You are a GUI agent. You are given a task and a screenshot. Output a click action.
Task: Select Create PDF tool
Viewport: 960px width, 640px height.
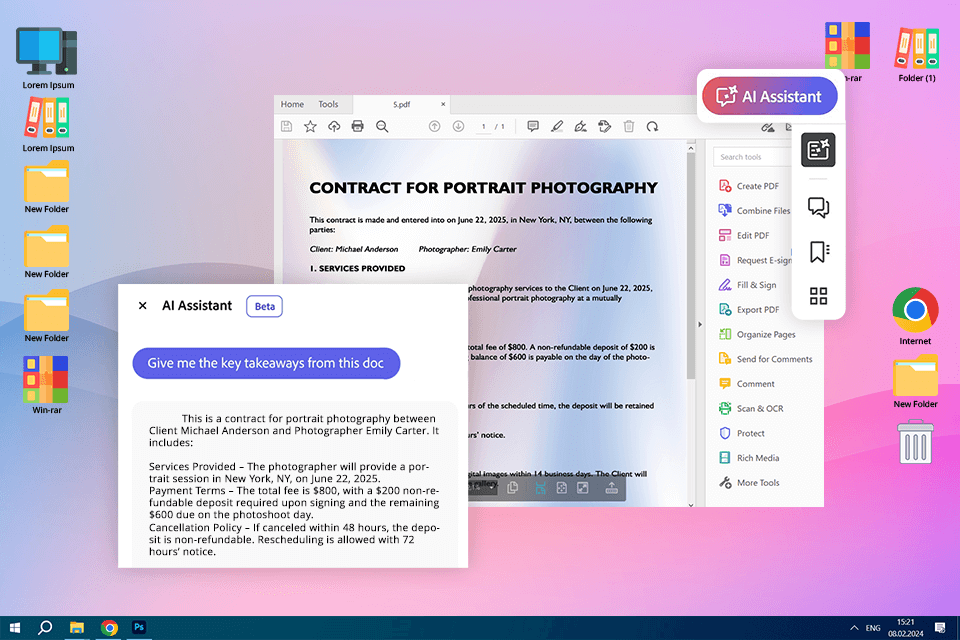pos(749,186)
